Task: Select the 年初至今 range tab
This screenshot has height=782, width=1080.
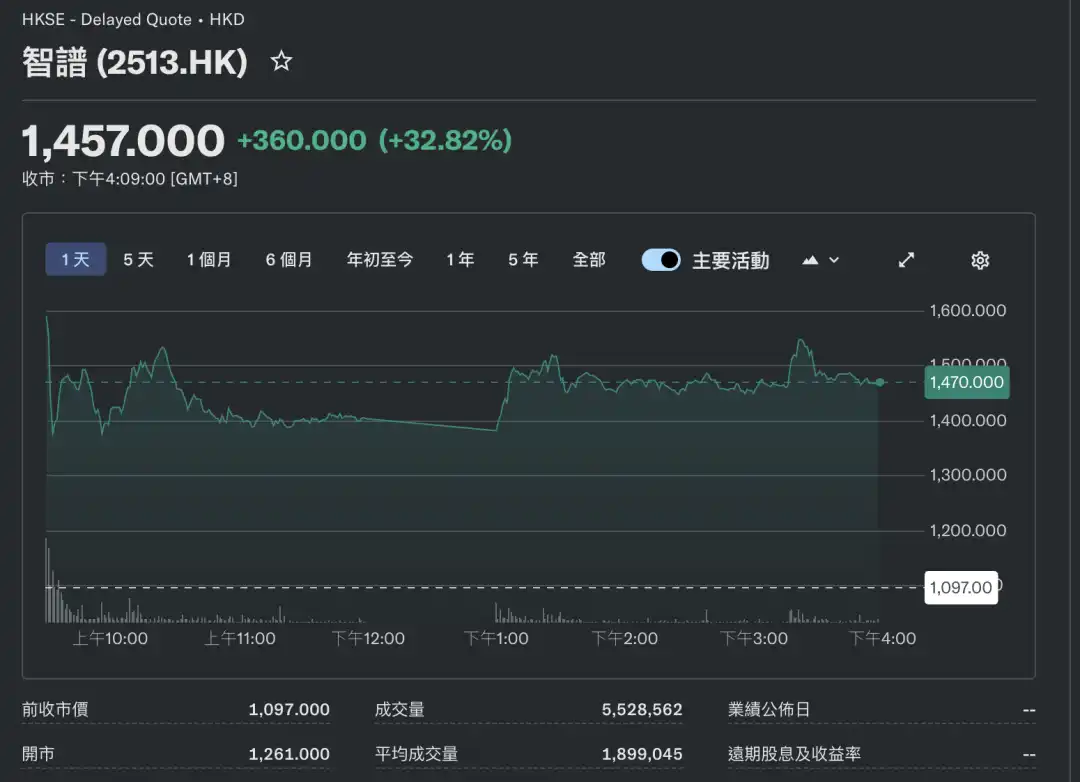Action: point(380,260)
